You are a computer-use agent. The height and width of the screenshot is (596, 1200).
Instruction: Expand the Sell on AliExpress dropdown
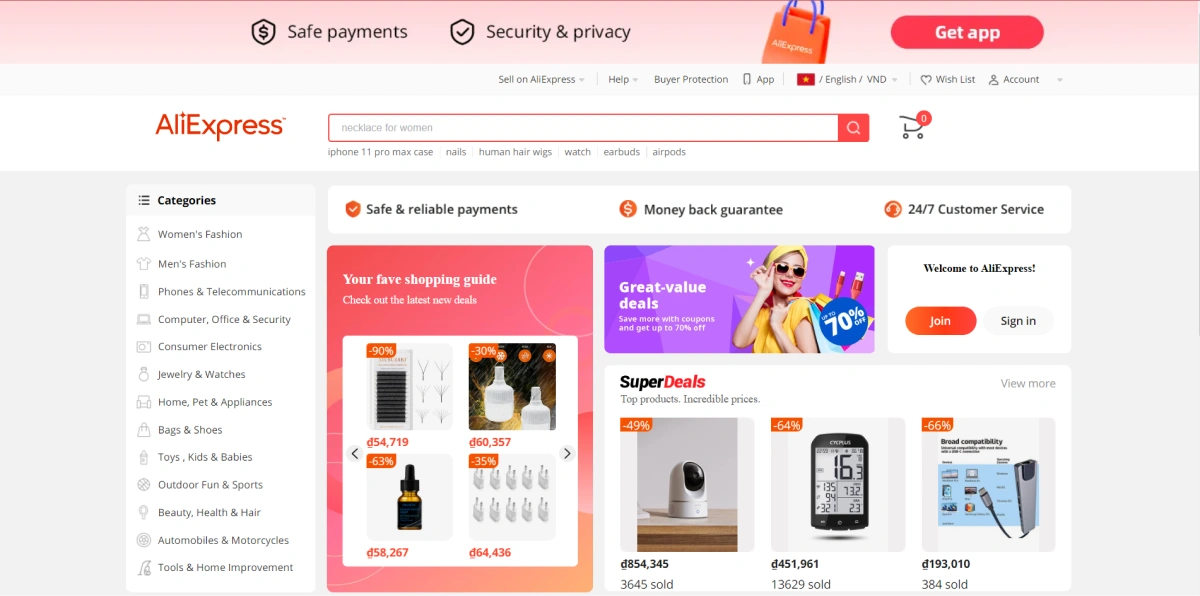coord(541,80)
